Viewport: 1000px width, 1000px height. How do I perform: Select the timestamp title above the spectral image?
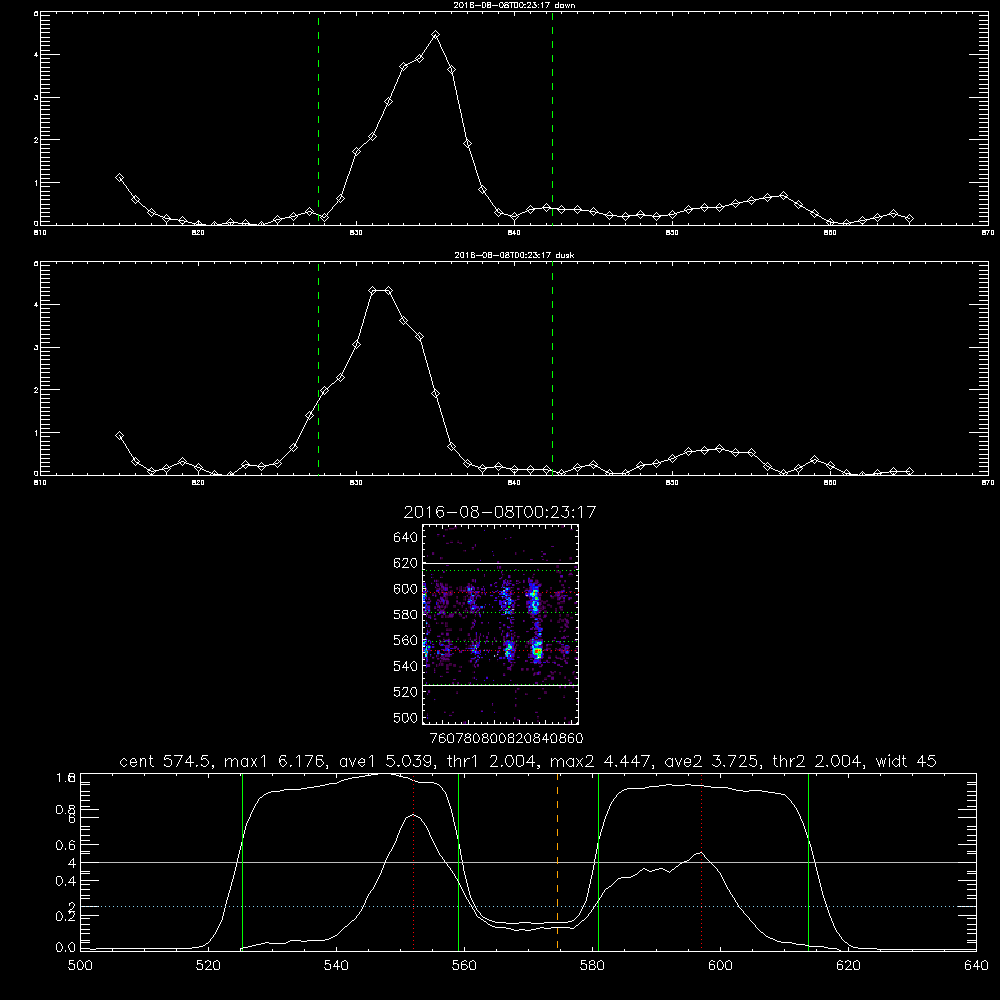point(500,512)
